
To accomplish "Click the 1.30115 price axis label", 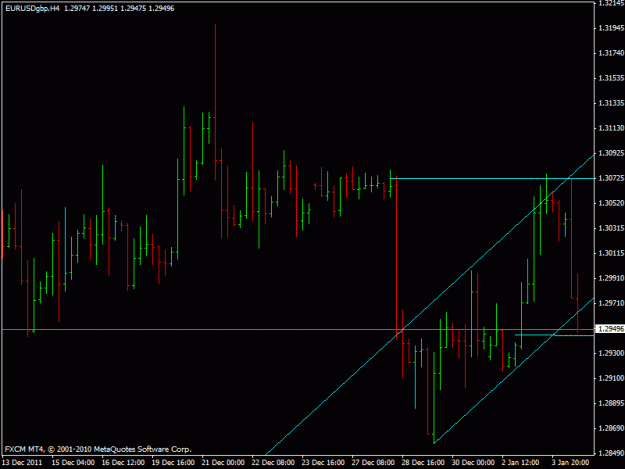I will click(x=611, y=253).
